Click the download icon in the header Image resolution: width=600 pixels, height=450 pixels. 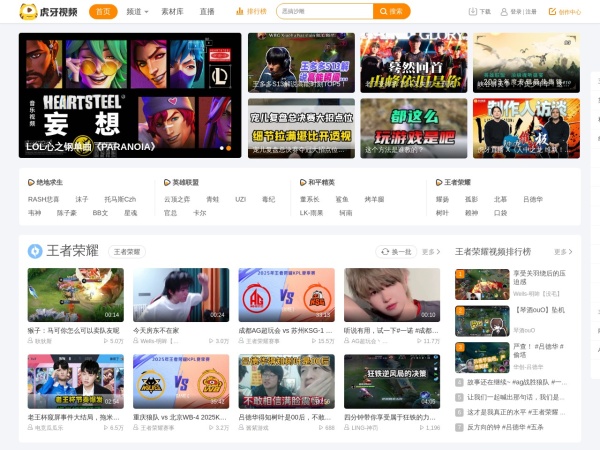tap(473, 12)
